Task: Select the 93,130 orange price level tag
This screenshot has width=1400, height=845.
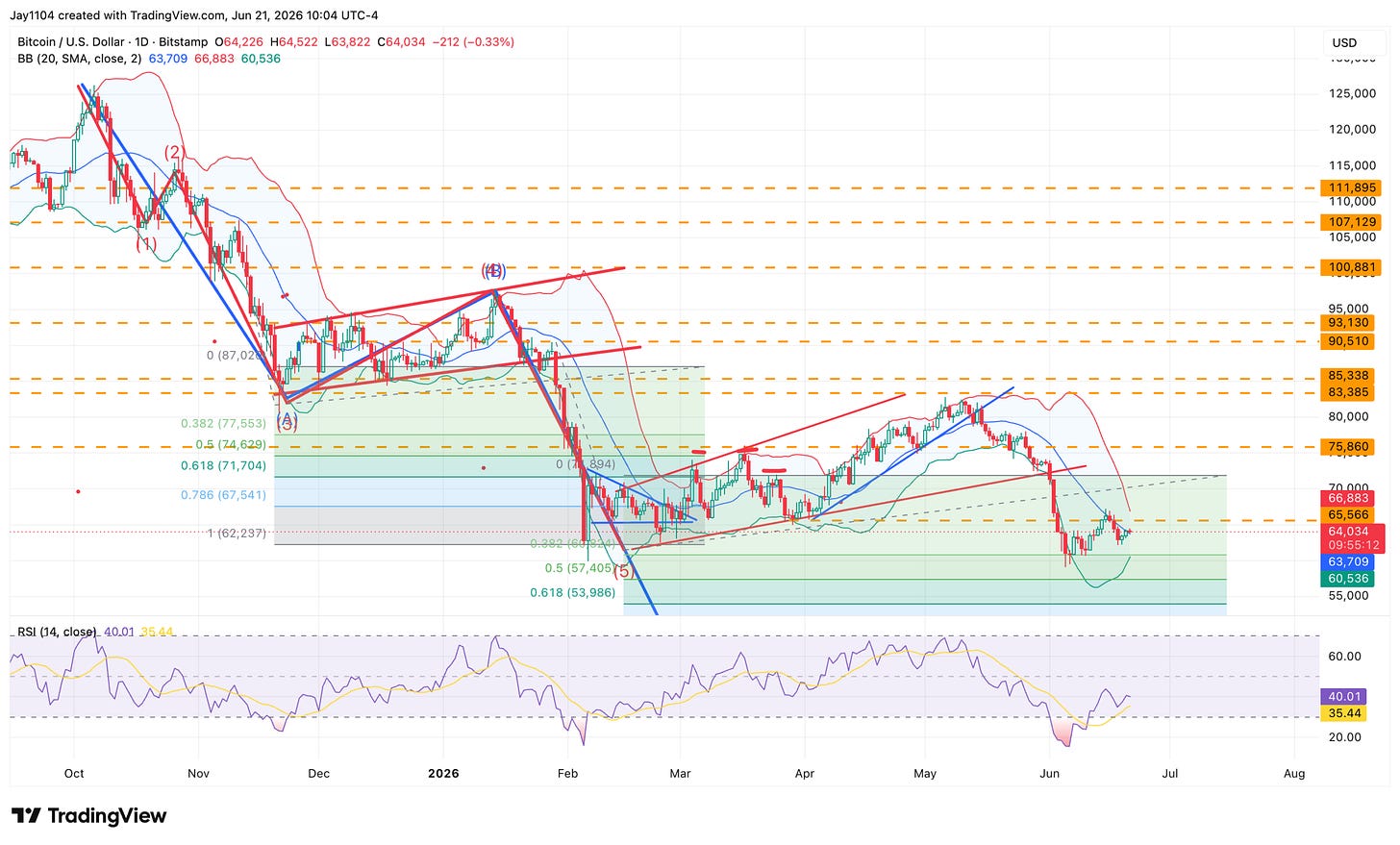Action: point(1349,323)
